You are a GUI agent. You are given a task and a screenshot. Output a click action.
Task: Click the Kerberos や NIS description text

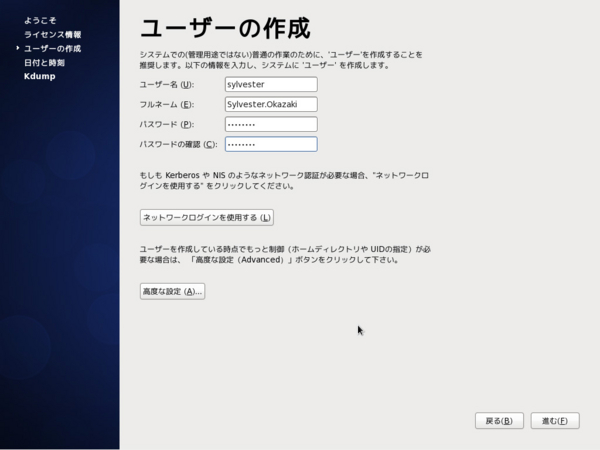[284, 181]
